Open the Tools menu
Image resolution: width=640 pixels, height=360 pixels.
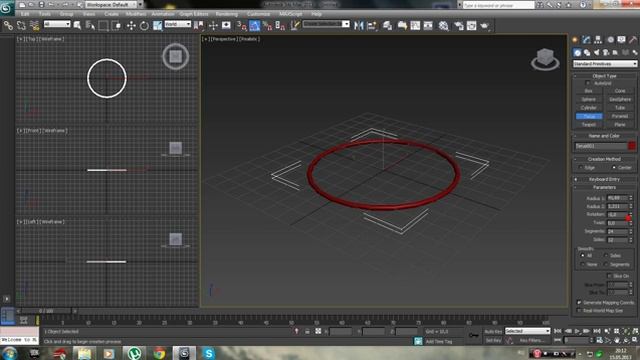[45, 14]
